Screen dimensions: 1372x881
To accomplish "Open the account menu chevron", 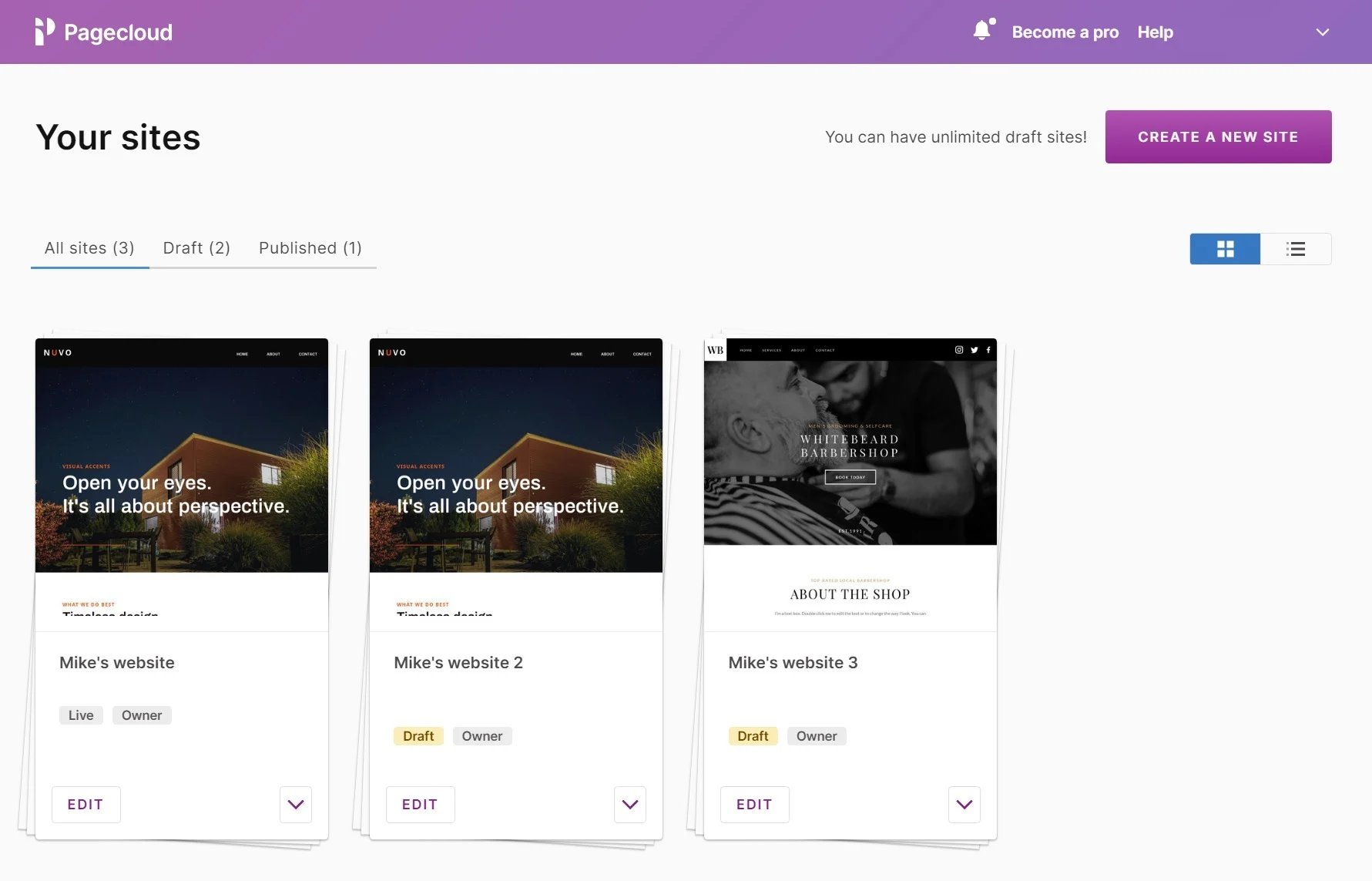I will [x=1323, y=32].
